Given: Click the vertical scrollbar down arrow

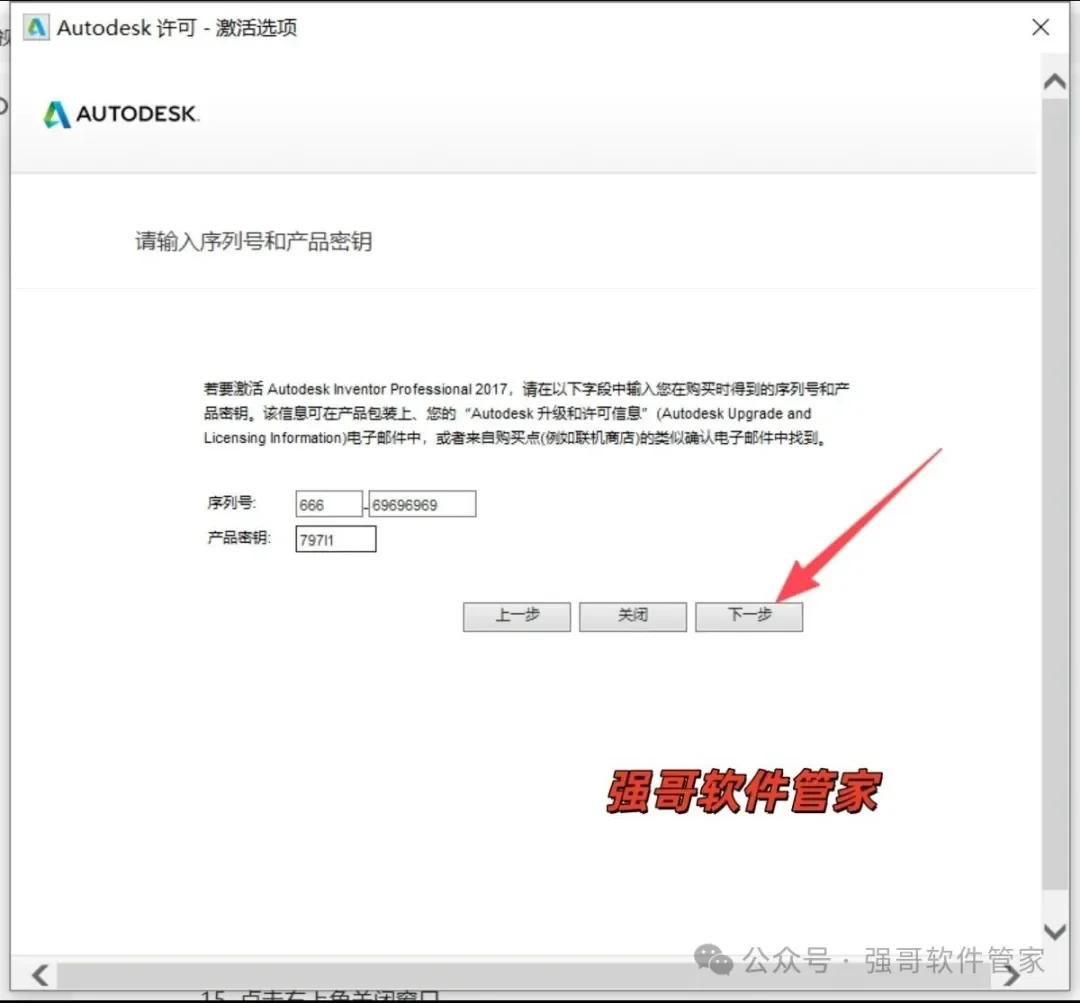Looking at the screenshot, I should 1054,931.
